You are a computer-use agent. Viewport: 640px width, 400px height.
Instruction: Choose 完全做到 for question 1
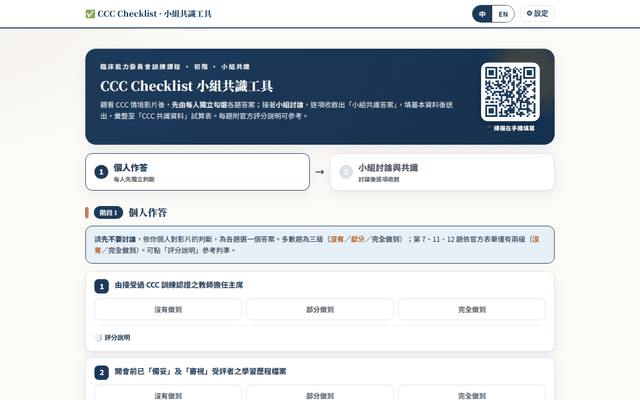tap(472, 309)
